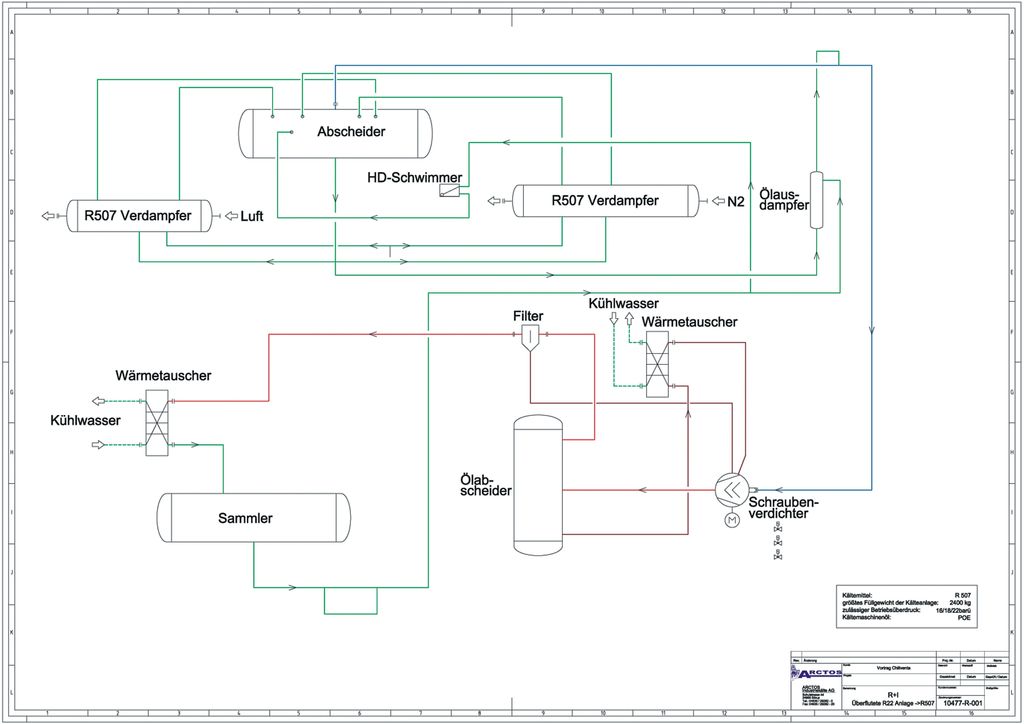Click the Sammler receiver tank

(x=254, y=519)
